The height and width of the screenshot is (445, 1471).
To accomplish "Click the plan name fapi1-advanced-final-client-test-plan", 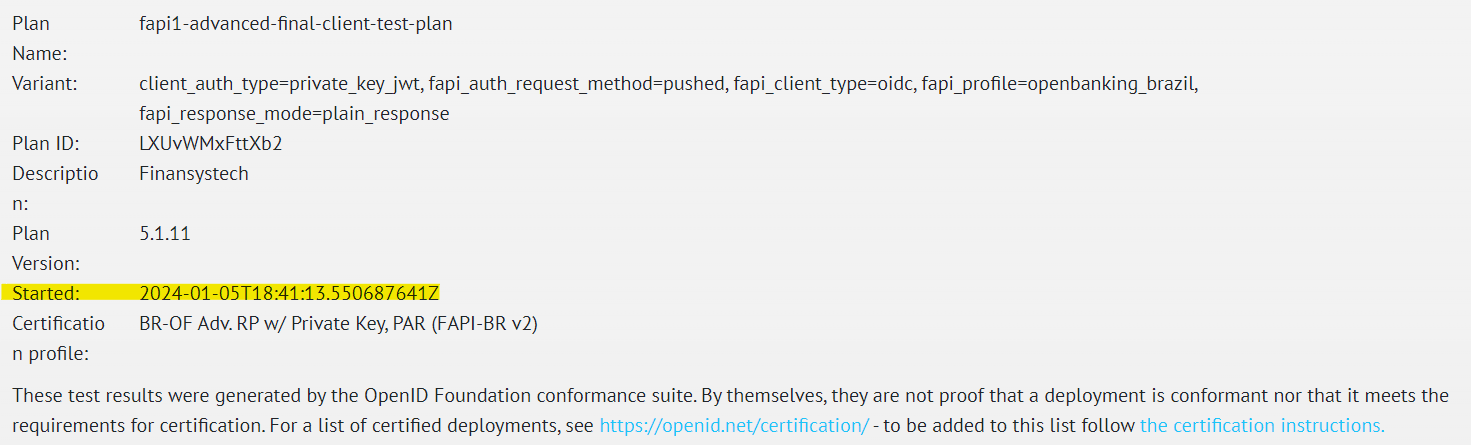I will pos(295,23).
